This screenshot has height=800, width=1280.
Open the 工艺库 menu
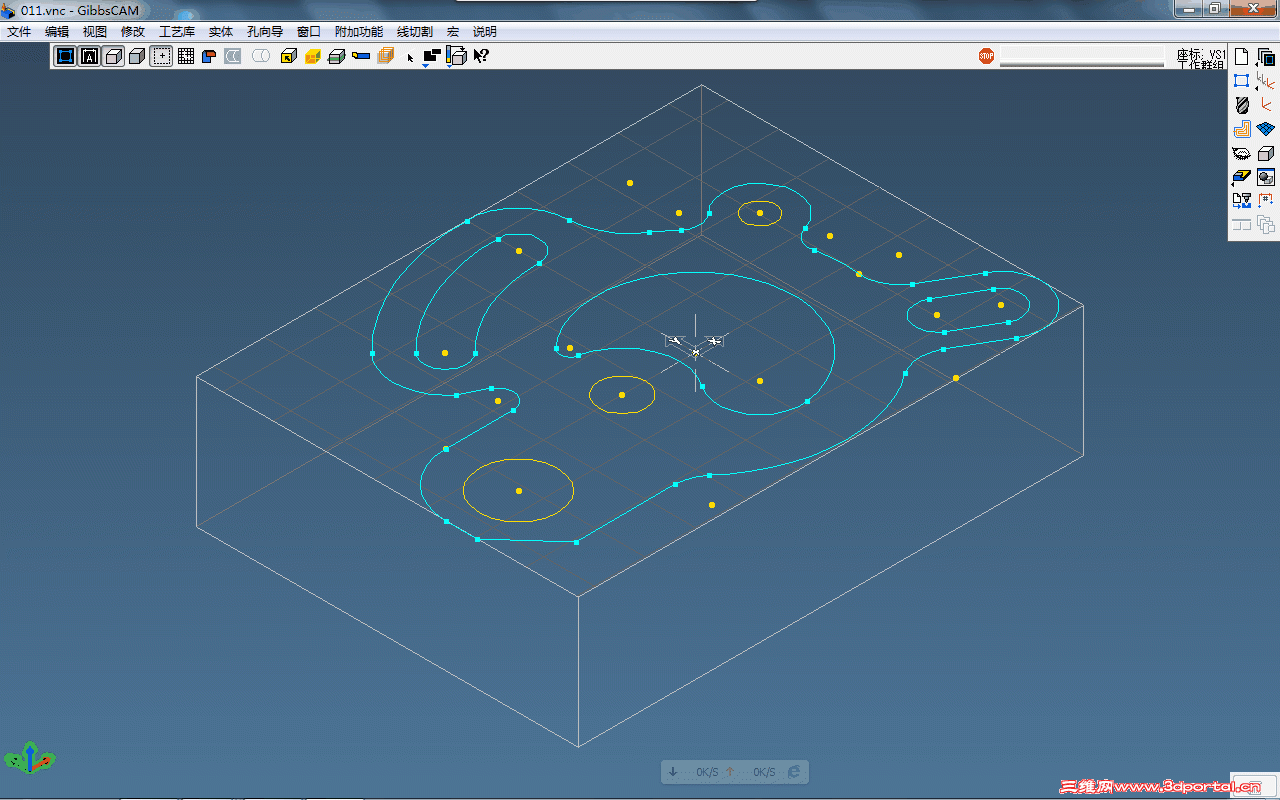coord(177,31)
